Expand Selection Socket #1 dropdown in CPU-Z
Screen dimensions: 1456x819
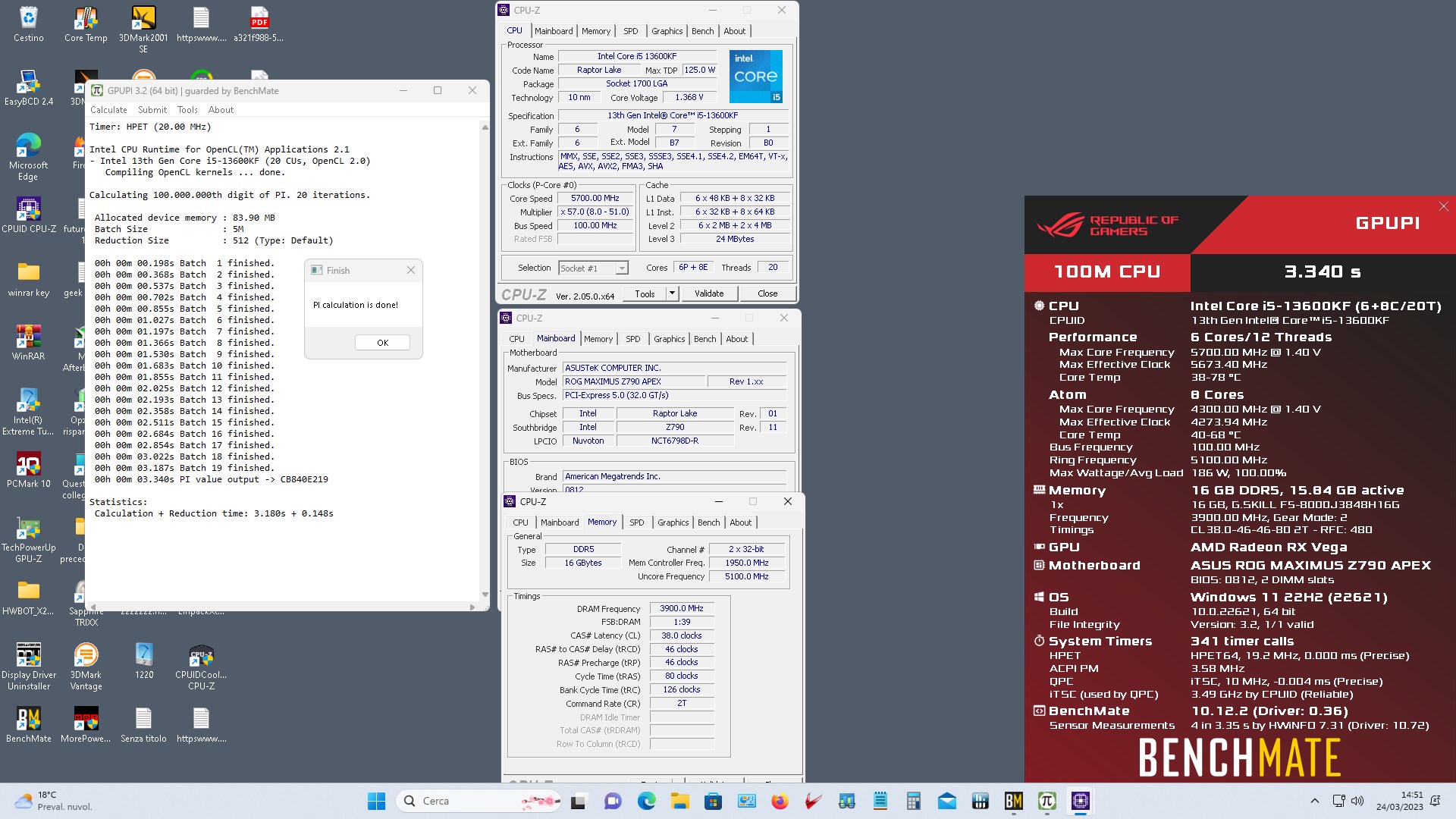(x=622, y=268)
